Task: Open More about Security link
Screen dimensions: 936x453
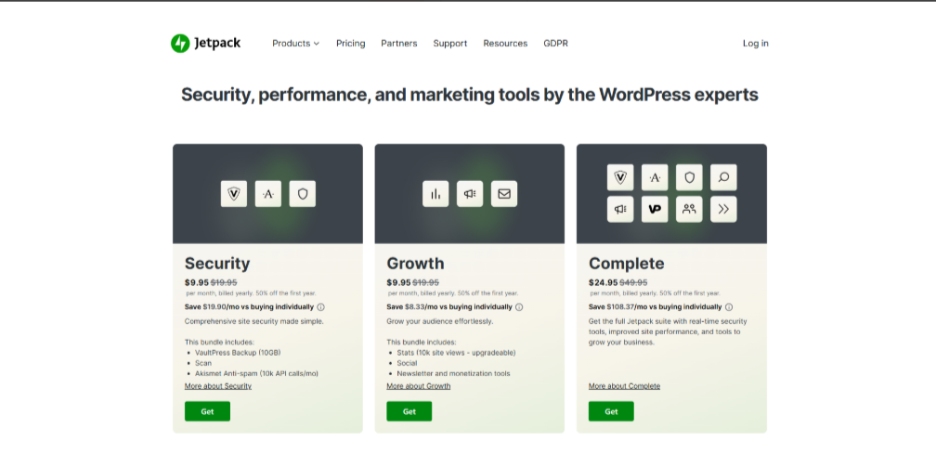Action: [218, 386]
